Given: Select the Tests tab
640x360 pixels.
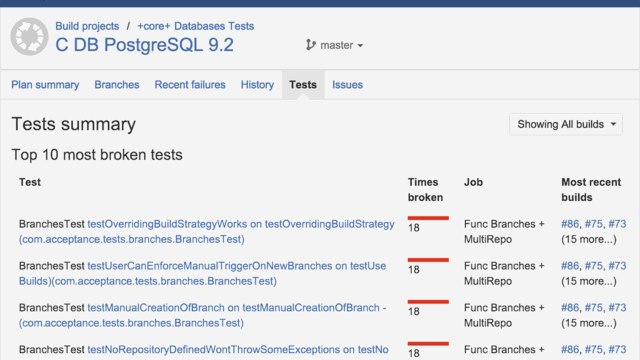Looking at the screenshot, I should pos(303,84).
